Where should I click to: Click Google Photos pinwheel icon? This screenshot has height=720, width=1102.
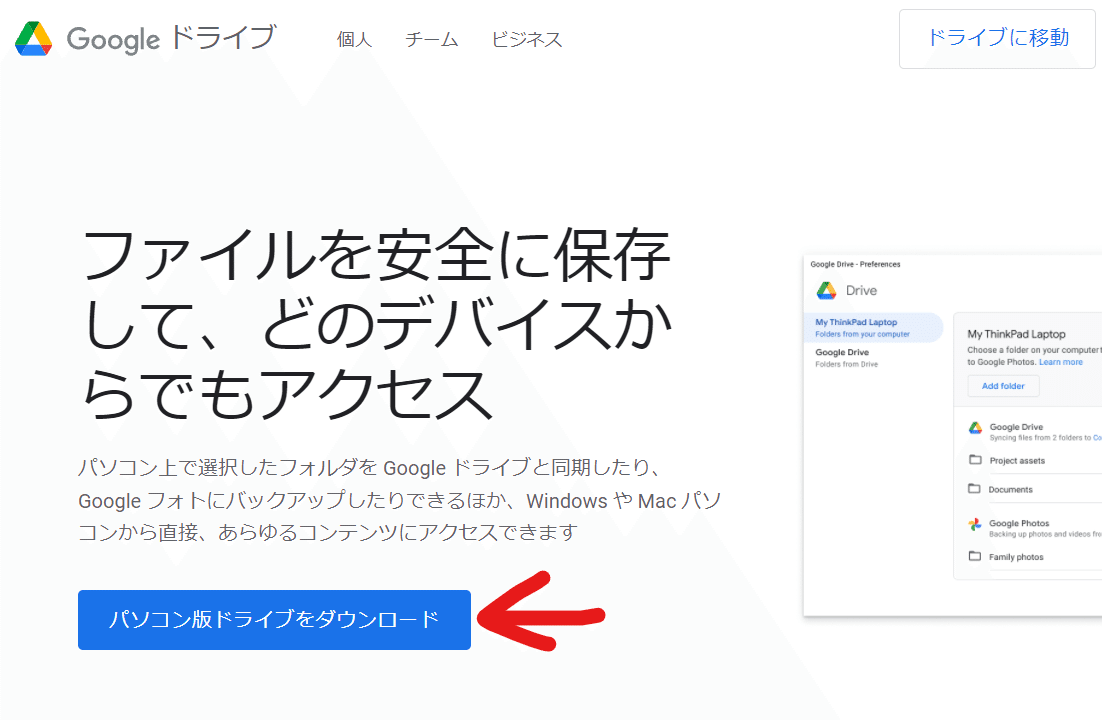coord(975,524)
